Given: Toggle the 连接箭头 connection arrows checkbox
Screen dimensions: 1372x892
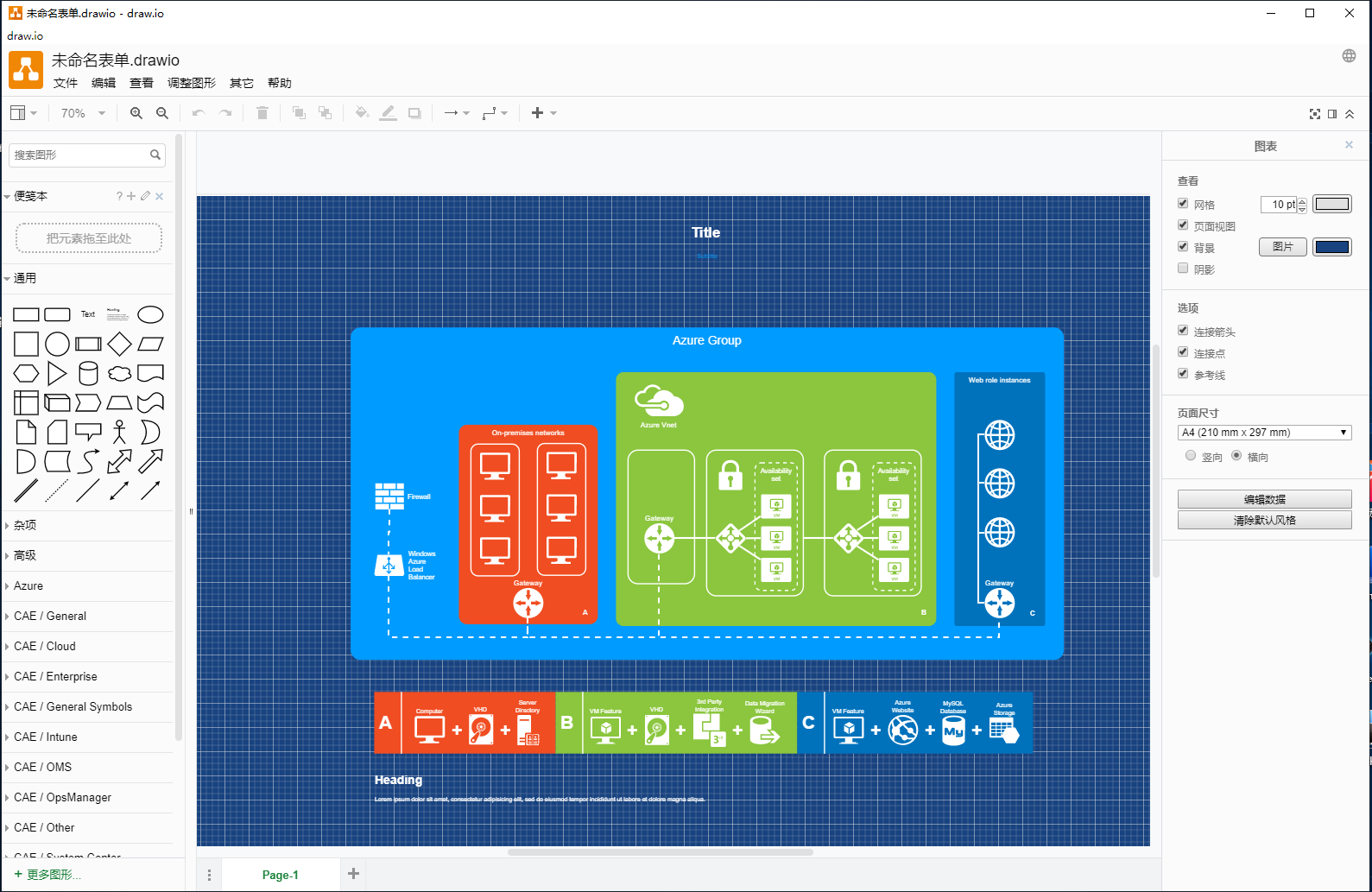Looking at the screenshot, I should pos(1183,331).
